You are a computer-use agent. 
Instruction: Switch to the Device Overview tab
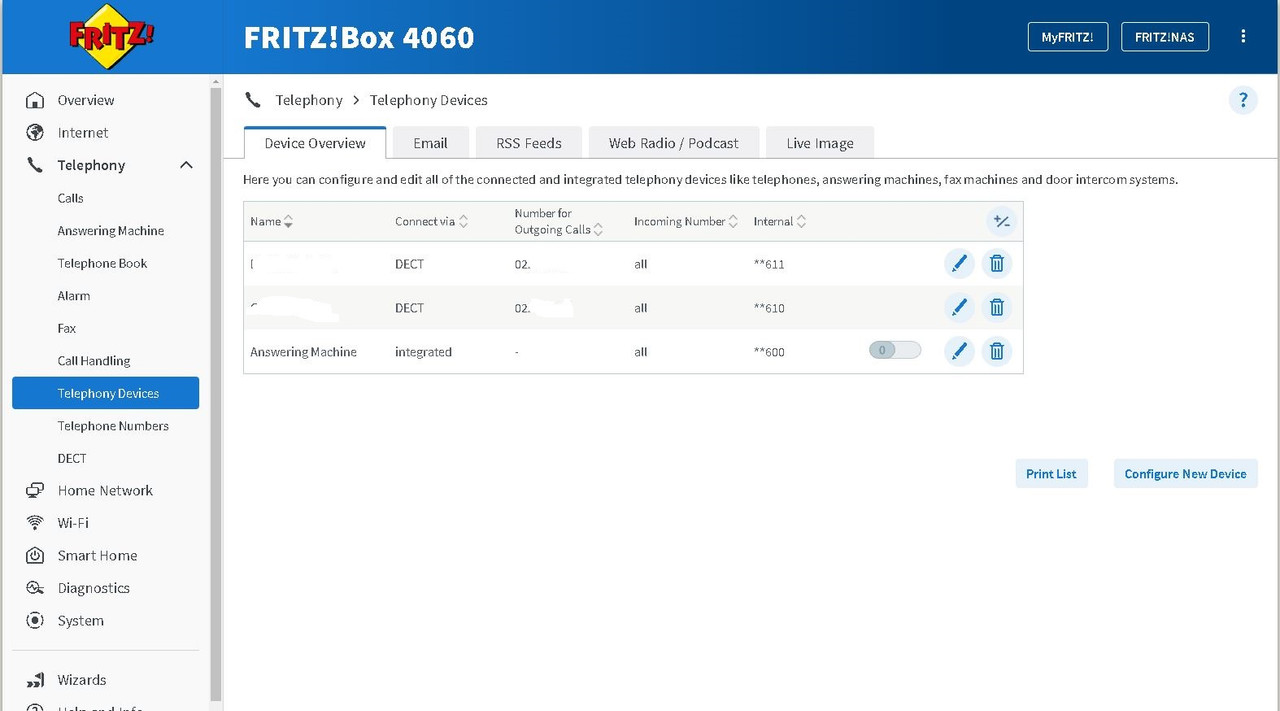coord(315,143)
